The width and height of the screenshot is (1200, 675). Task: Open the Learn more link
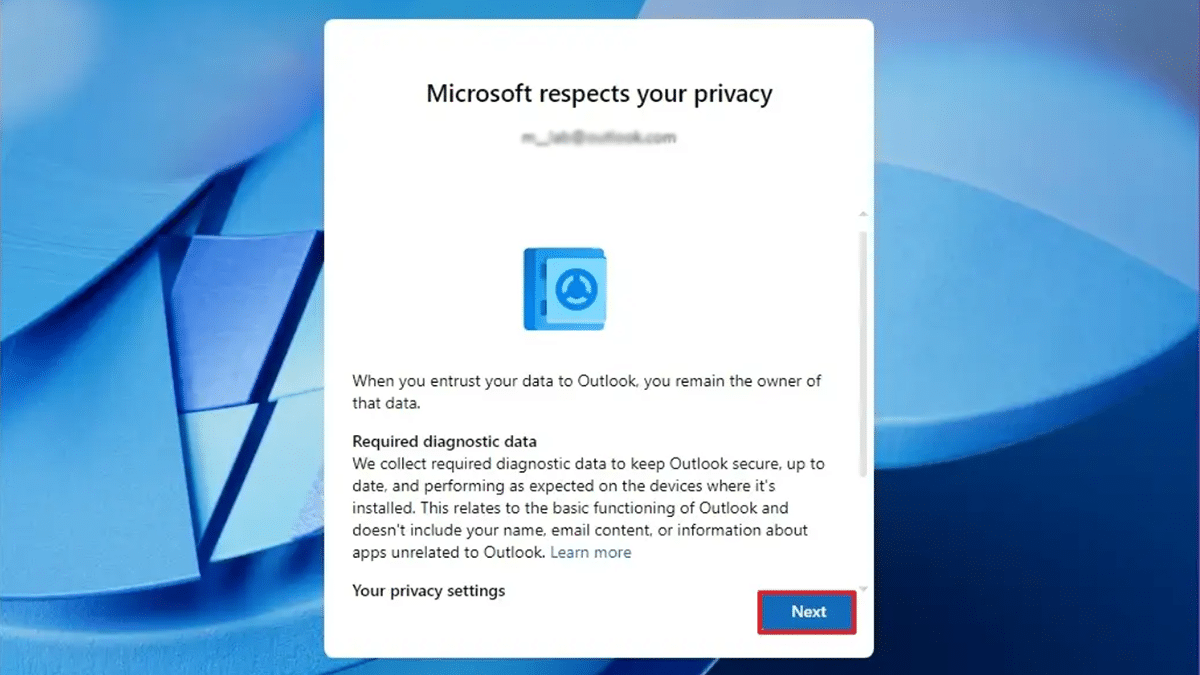[x=590, y=552]
